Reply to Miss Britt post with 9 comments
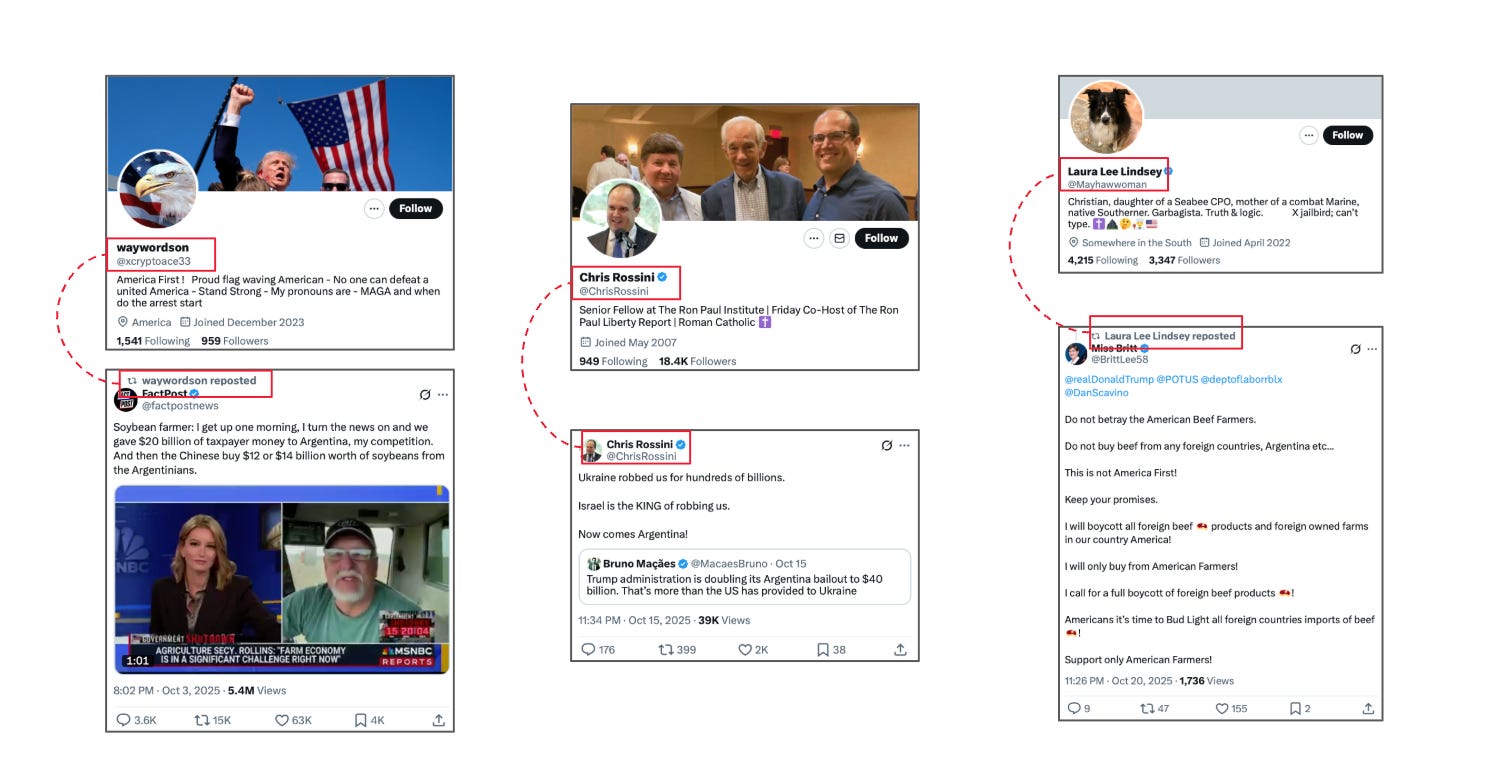 (x=1079, y=709)
